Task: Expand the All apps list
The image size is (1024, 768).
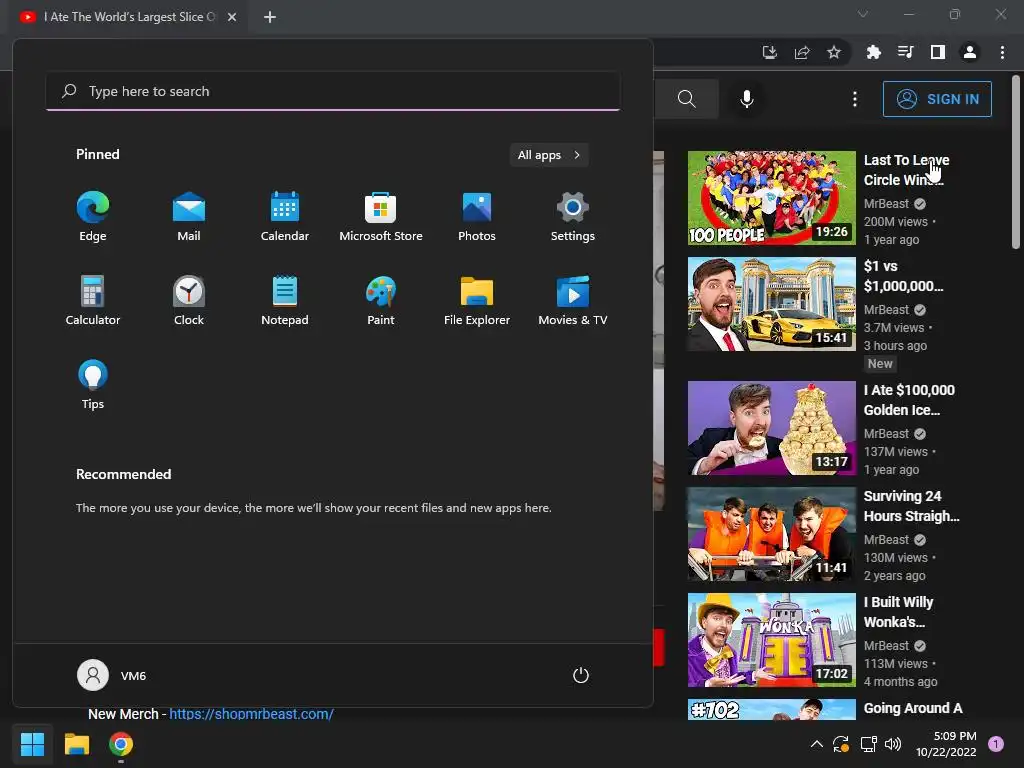Action: click(549, 155)
